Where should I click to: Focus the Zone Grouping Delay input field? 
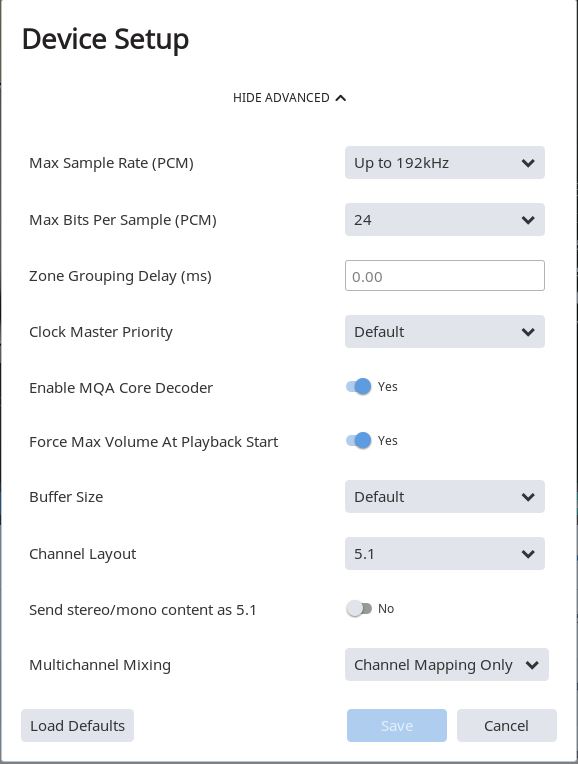(x=444, y=276)
